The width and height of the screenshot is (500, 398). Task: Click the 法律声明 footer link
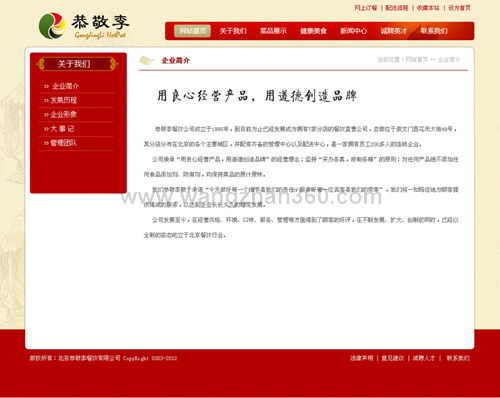pyautogui.click(x=361, y=358)
